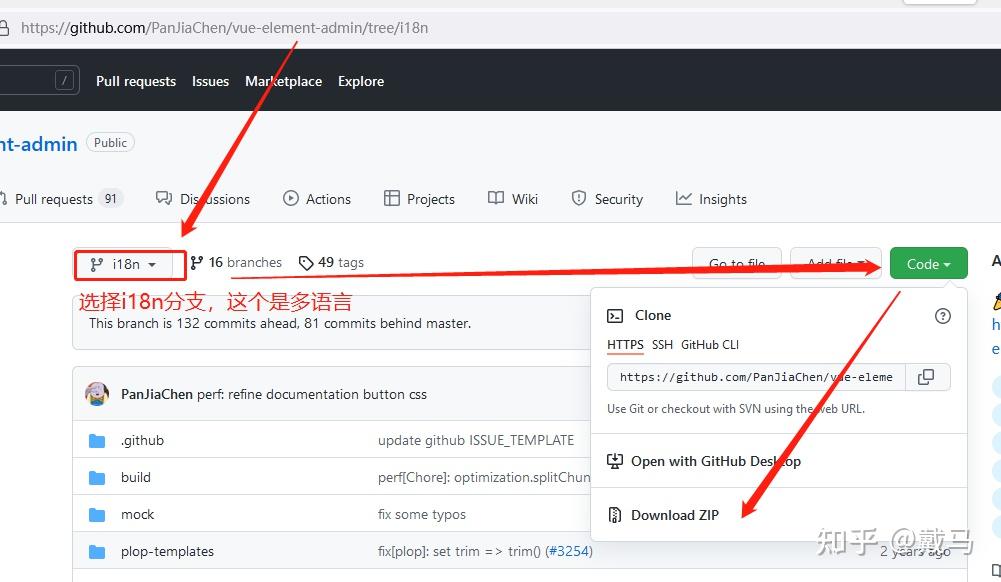Viewport: 1001px width, 582px height.
Task: Click the Security shield icon
Action: [x=579, y=199]
